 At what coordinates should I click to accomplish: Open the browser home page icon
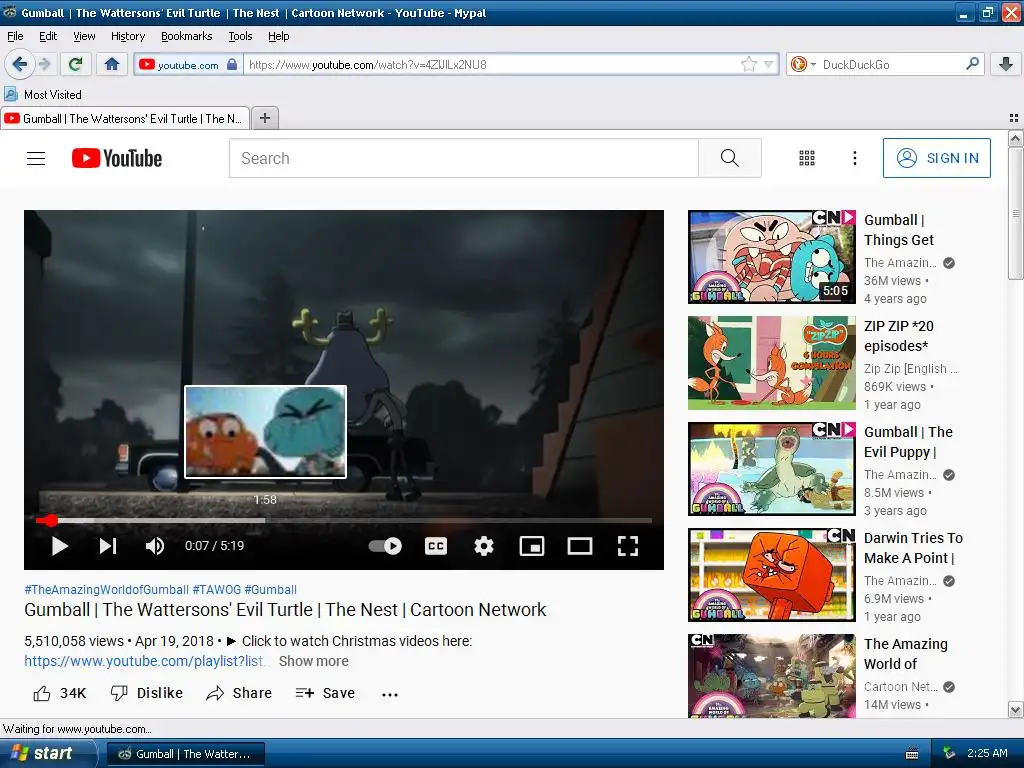[112, 64]
